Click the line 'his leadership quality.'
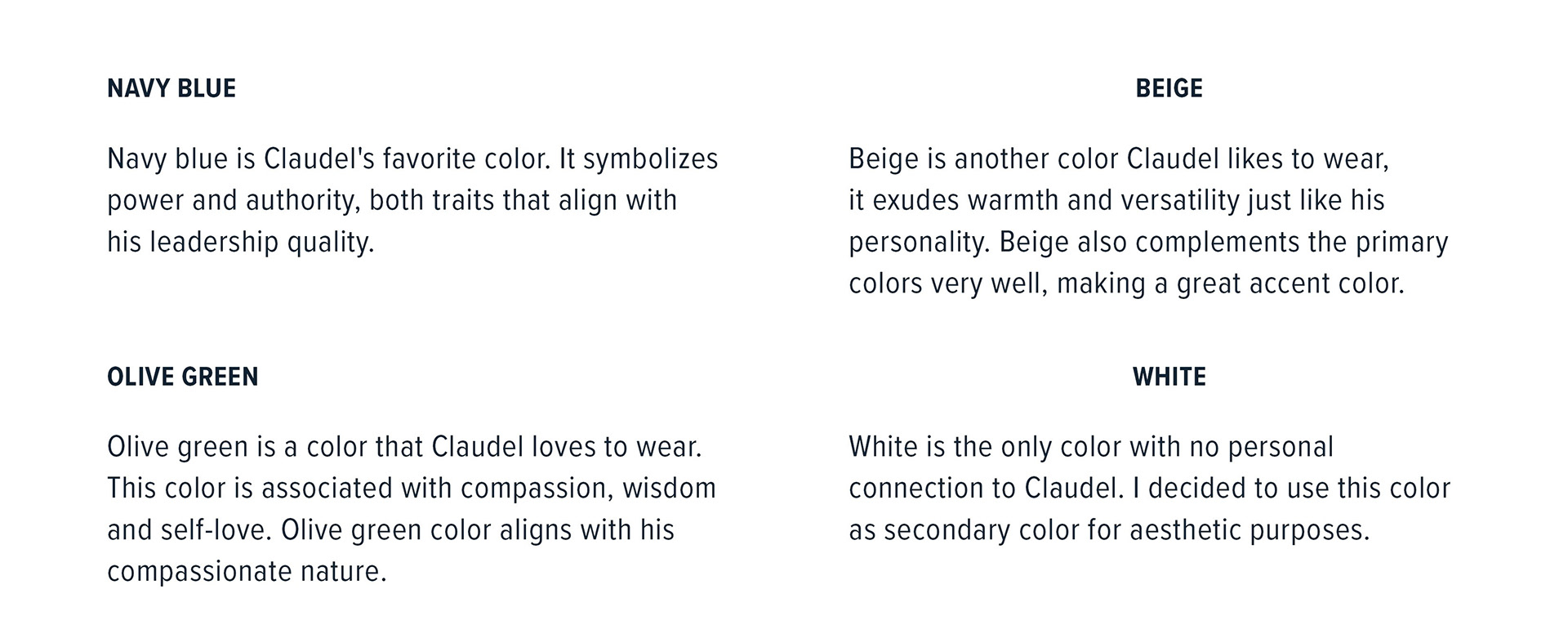 click(241, 243)
